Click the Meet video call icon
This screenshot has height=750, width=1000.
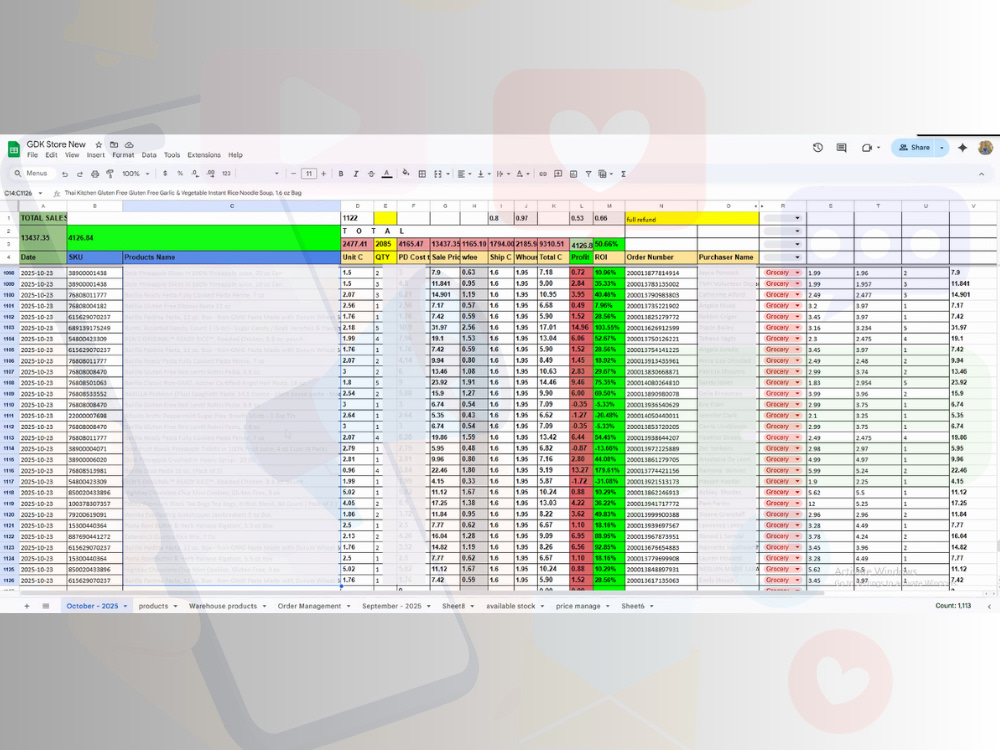pos(869,147)
